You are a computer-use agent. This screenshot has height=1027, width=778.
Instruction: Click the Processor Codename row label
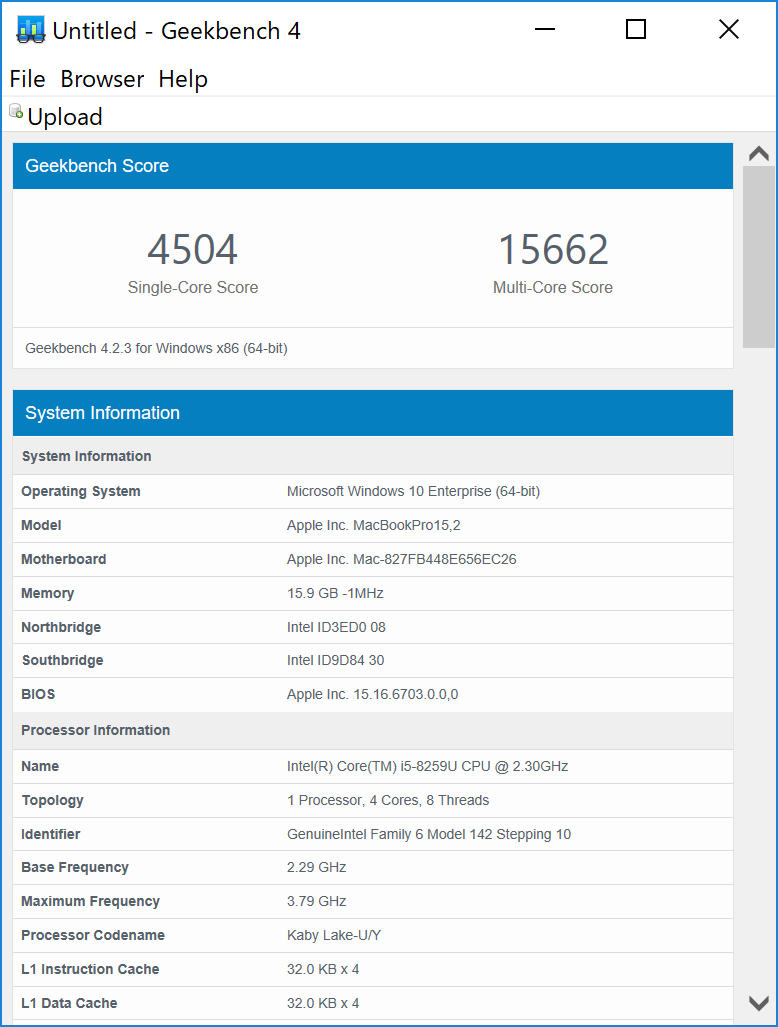tap(93, 936)
